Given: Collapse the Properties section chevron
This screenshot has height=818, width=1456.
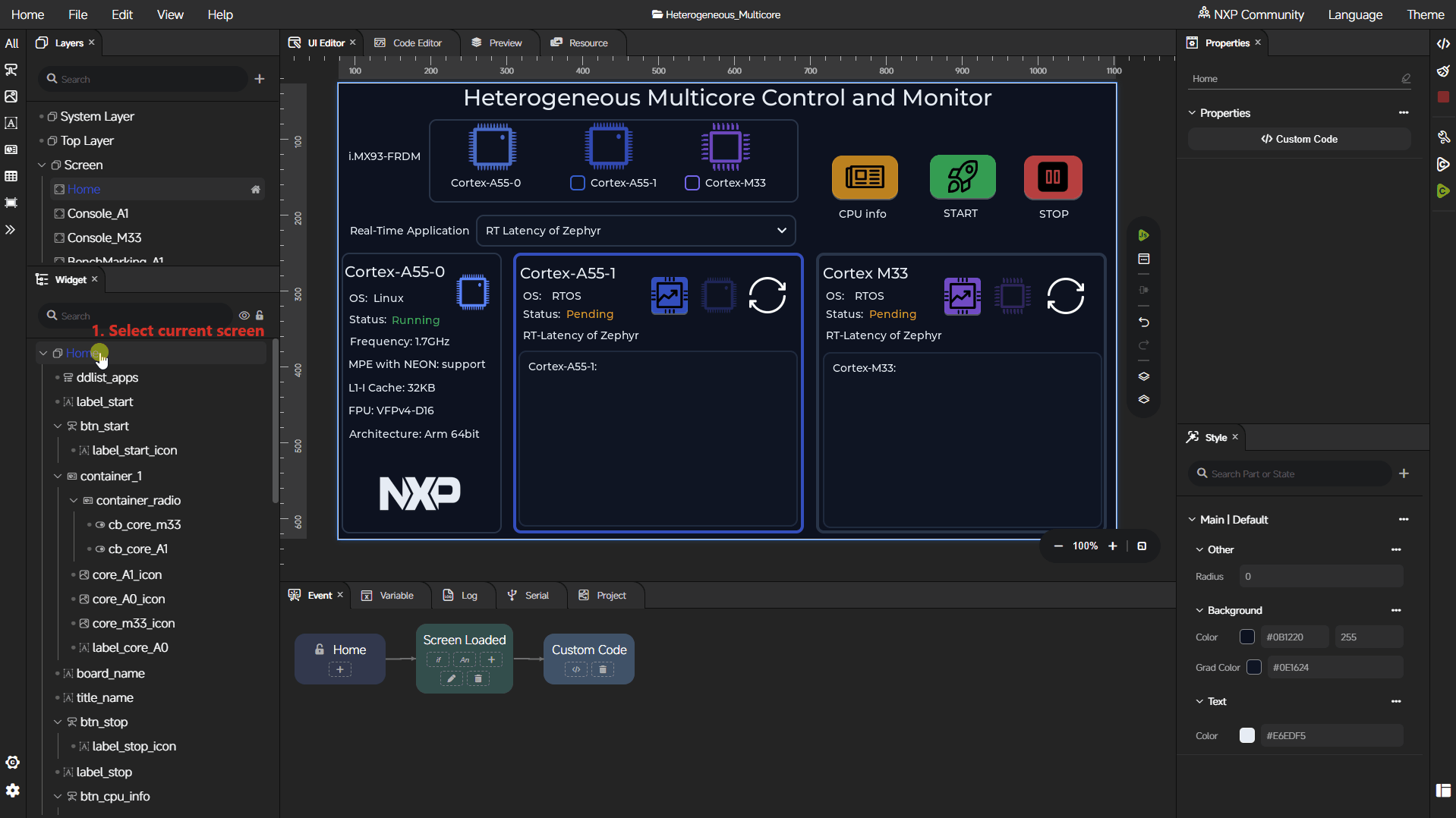Looking at the screenshot, I should [x=1192, y=113].
